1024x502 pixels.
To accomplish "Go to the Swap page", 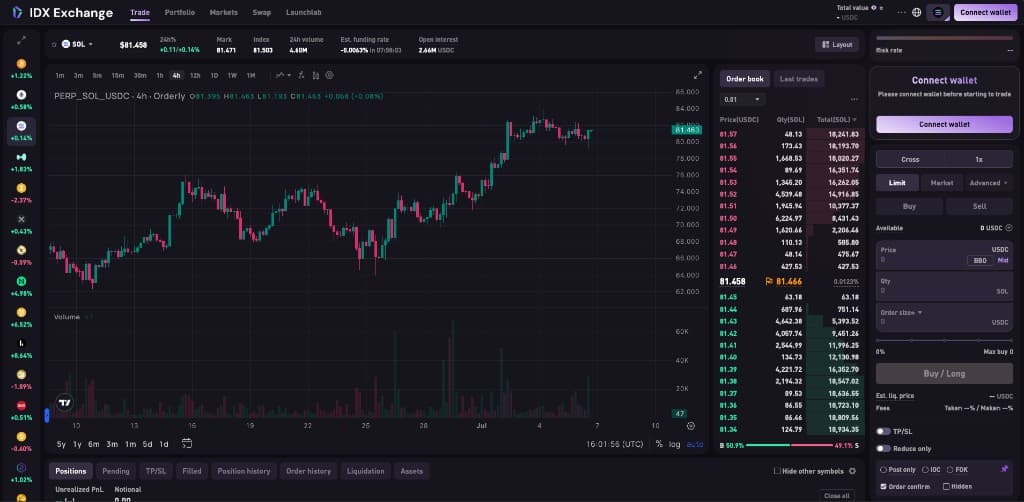I will (262, 12).
